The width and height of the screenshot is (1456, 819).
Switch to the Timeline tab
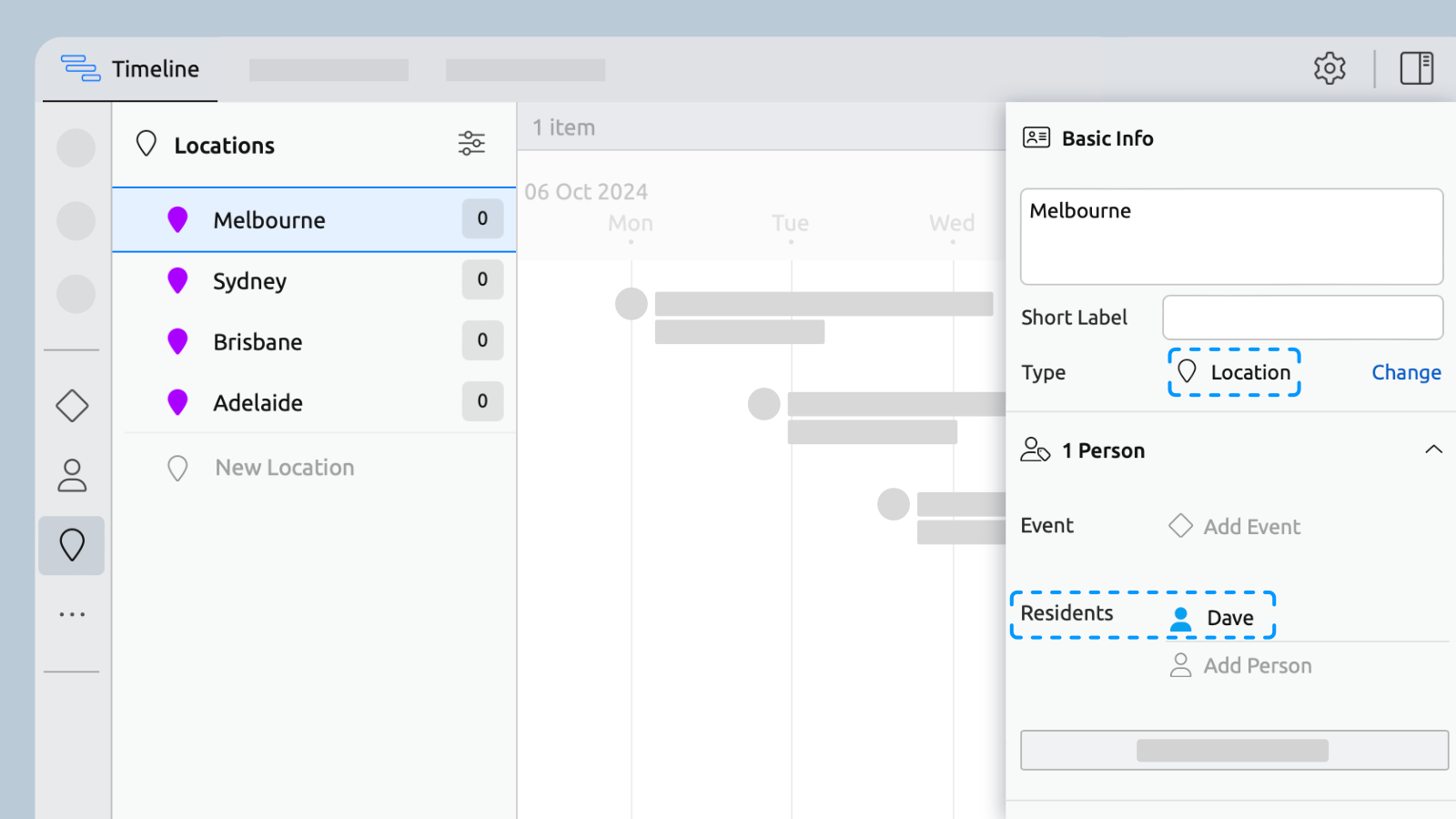(130, 69)
